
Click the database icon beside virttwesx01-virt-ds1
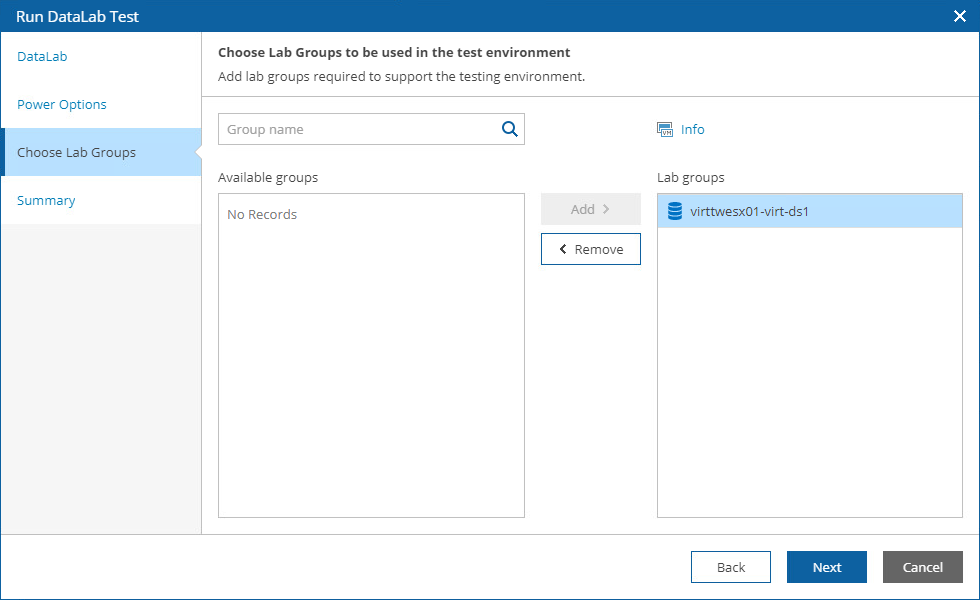[673, 211]
